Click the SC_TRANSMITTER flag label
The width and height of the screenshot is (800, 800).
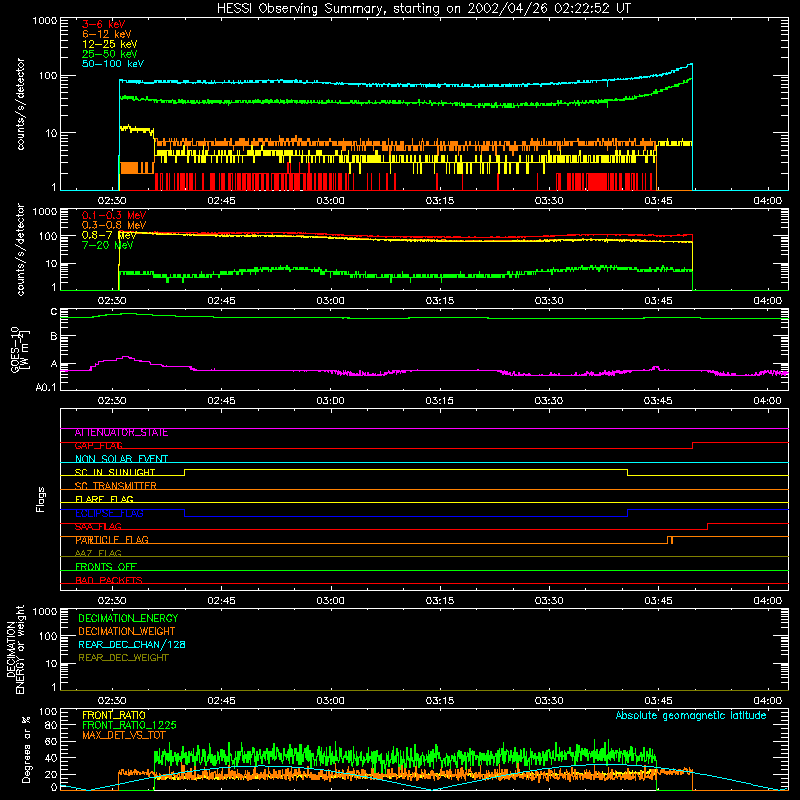tap(116, 486)
